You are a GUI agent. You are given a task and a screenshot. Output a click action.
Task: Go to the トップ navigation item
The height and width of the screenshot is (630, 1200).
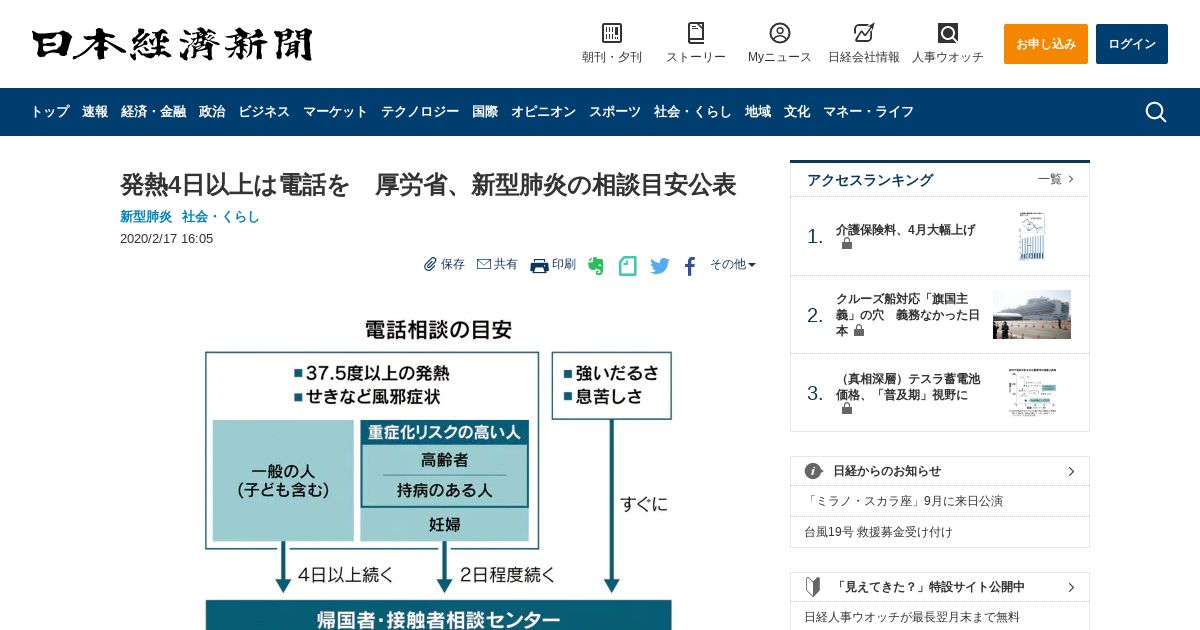50,112
